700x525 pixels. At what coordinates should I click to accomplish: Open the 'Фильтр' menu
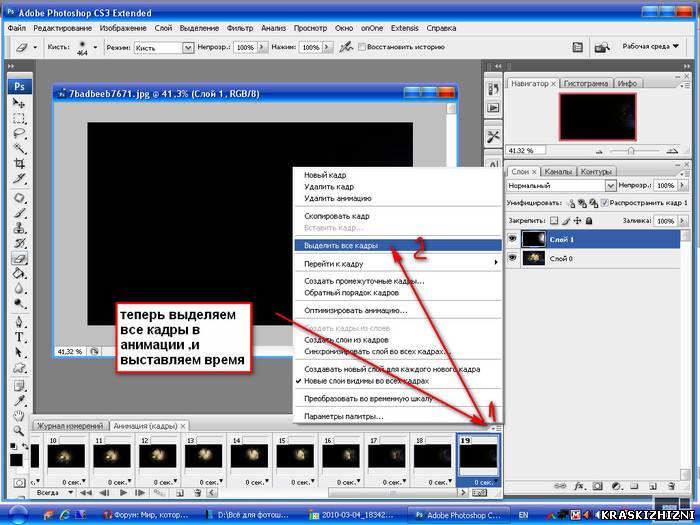coord(240,28)
